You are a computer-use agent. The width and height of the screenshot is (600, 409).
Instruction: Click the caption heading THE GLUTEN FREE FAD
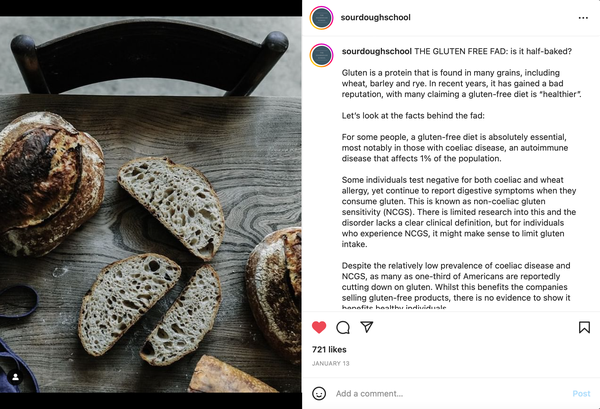point(460,51)
